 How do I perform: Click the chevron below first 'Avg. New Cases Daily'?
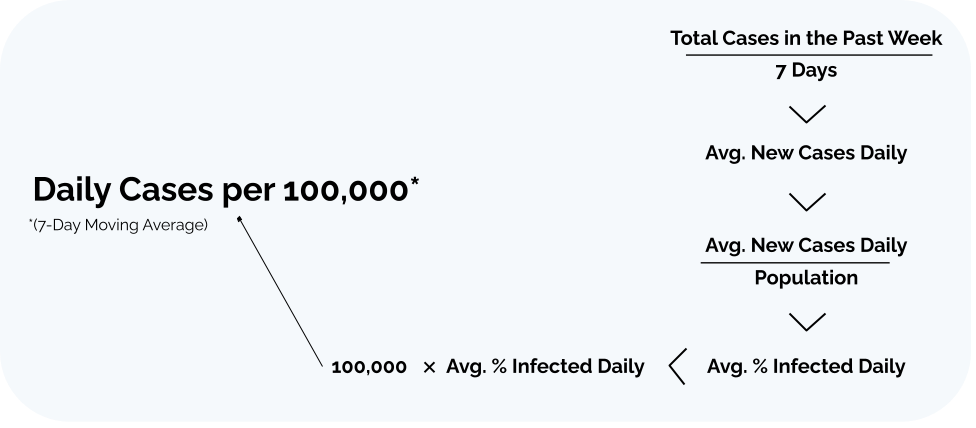(807, 202)
